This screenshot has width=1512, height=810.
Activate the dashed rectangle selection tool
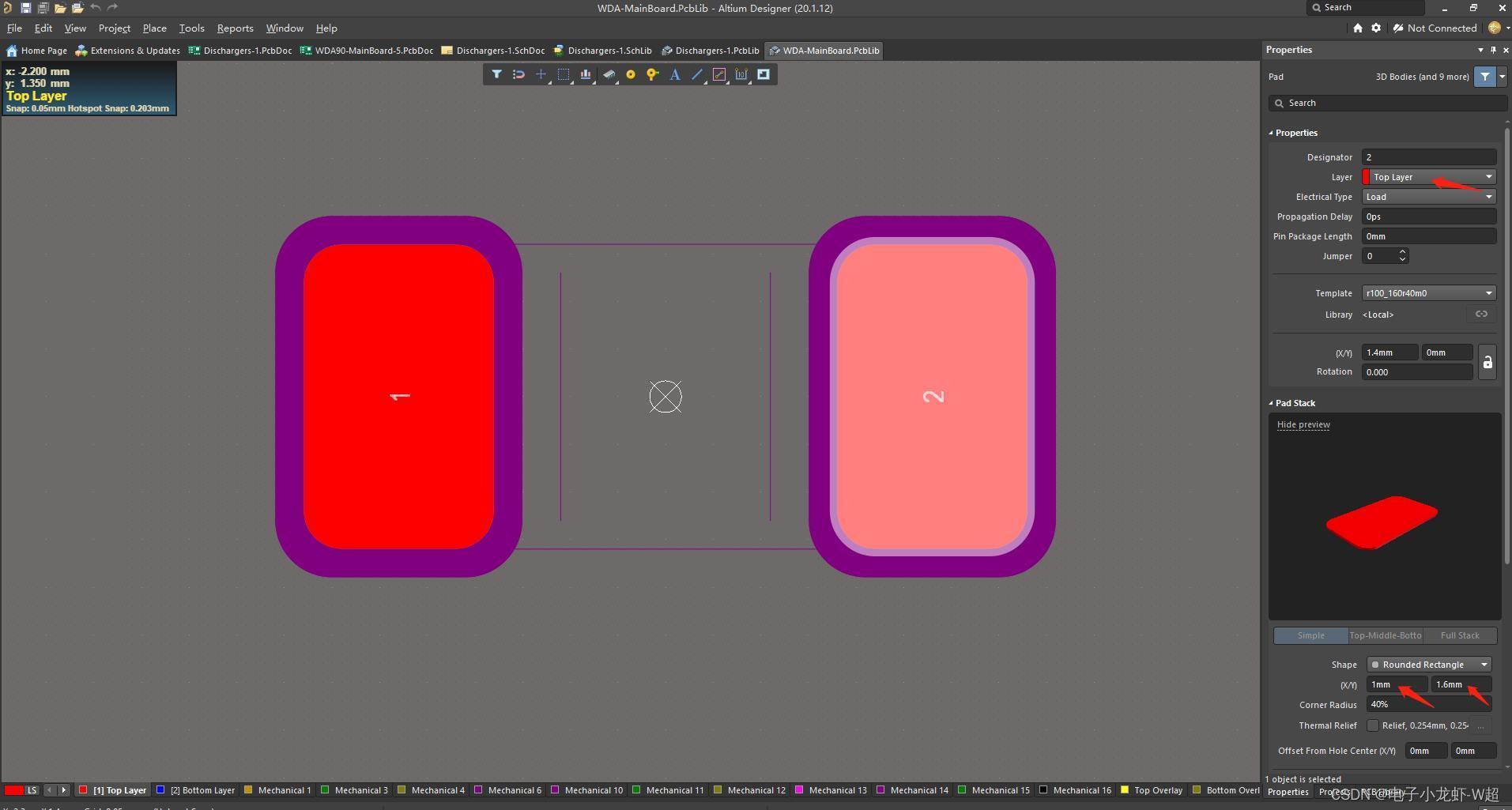(x=564, y=74)
